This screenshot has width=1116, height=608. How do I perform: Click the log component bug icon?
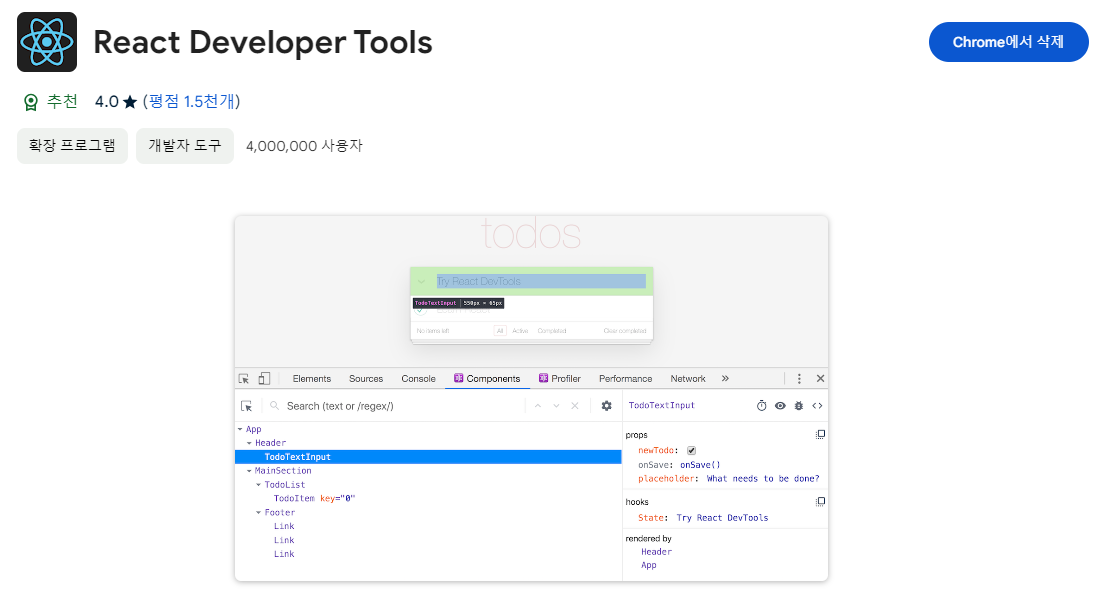click(799, 406)
